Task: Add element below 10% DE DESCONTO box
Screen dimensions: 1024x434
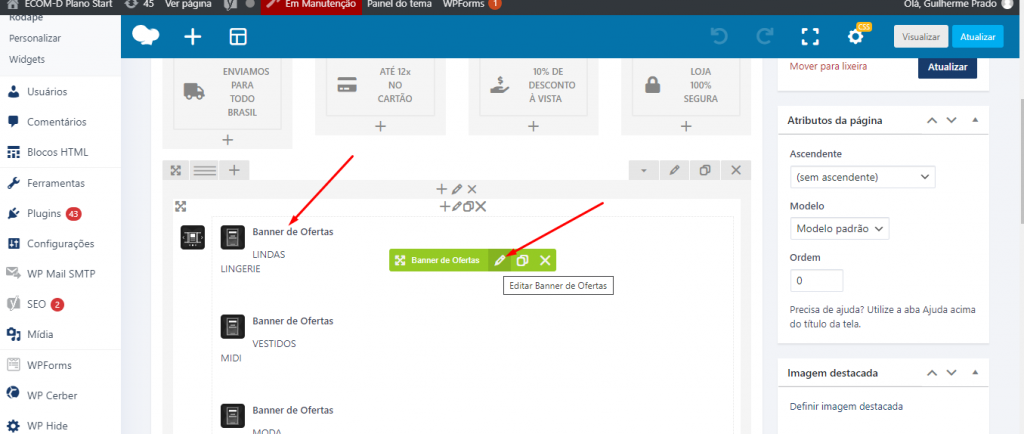Action: 534,126
